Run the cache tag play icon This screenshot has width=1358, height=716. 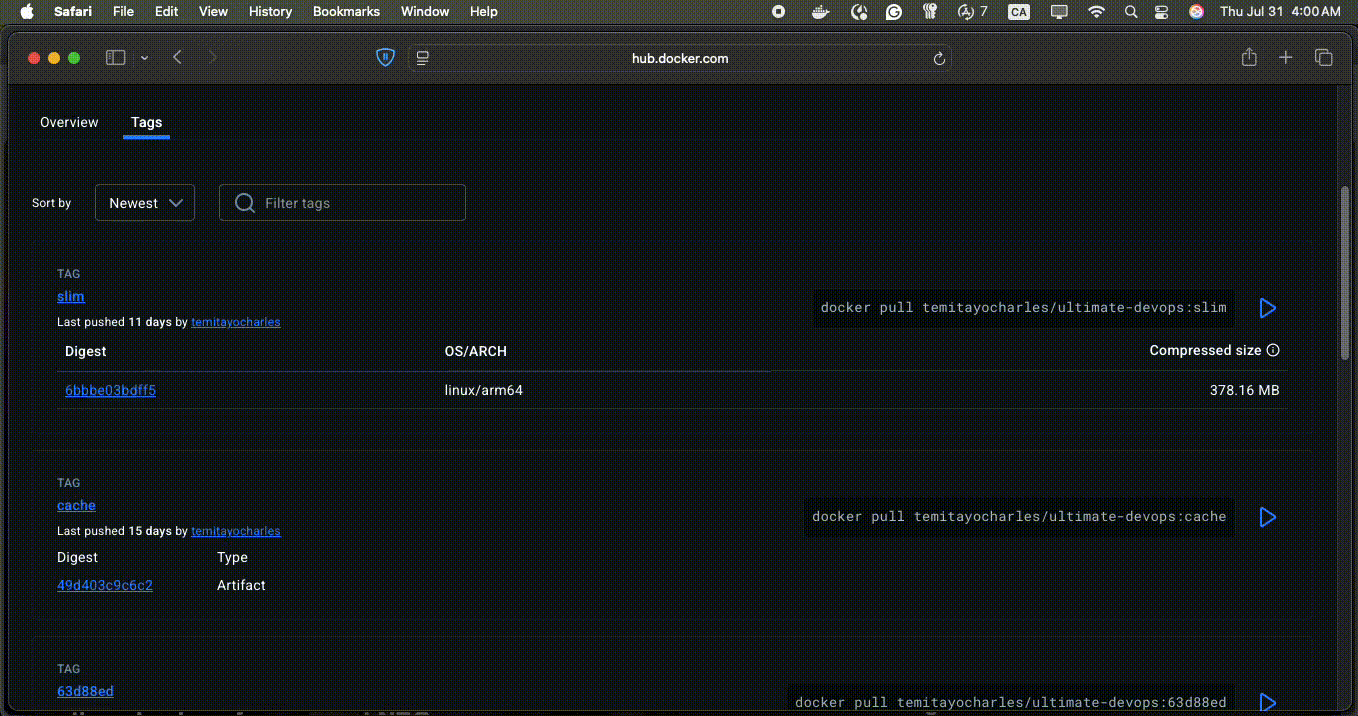coord(1267,517)
